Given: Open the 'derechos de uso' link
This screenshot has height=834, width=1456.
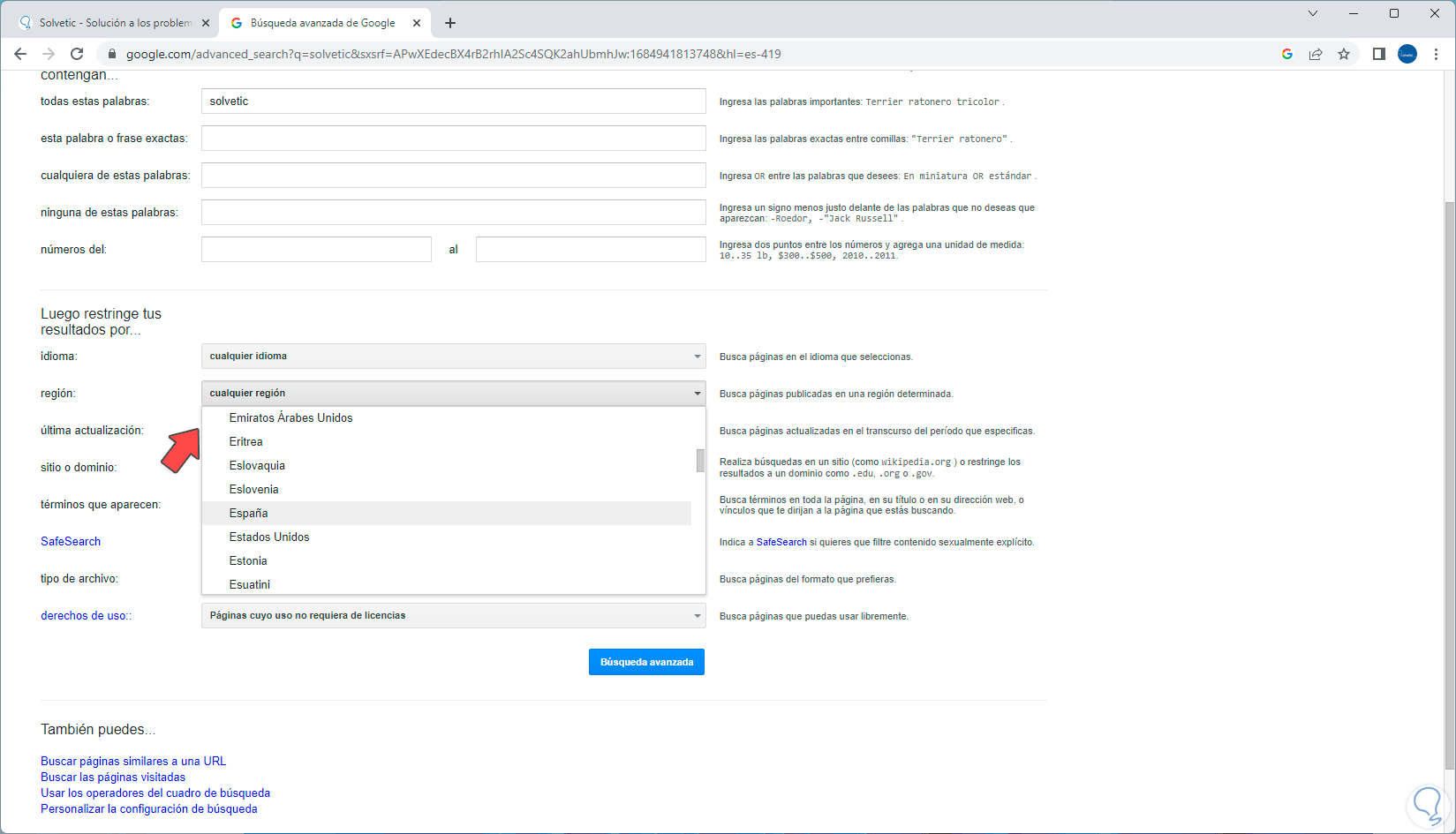Looking at the screenshot, I should click(84, 616).
